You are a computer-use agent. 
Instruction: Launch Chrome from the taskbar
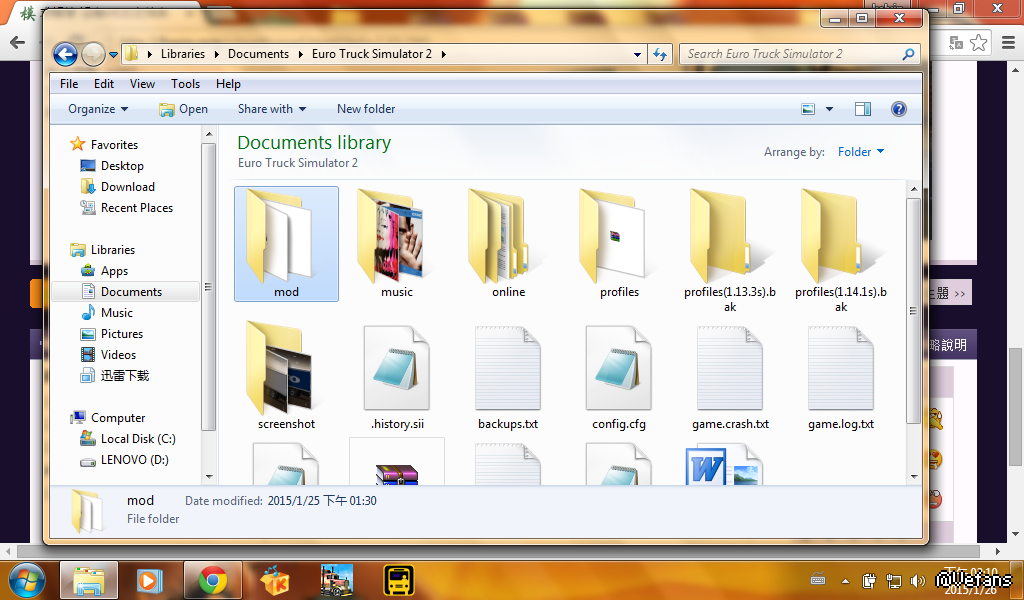[212, 580]
